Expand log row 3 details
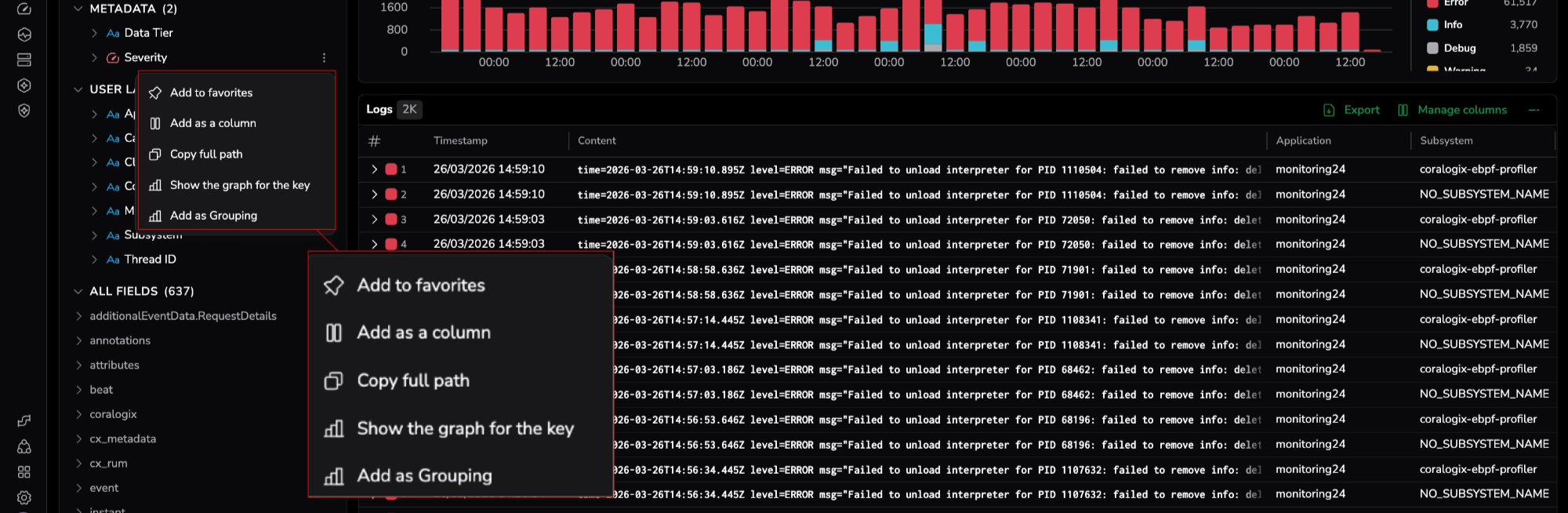The width and height of the screenshot is (1568, 513). (x=375, y=220)
